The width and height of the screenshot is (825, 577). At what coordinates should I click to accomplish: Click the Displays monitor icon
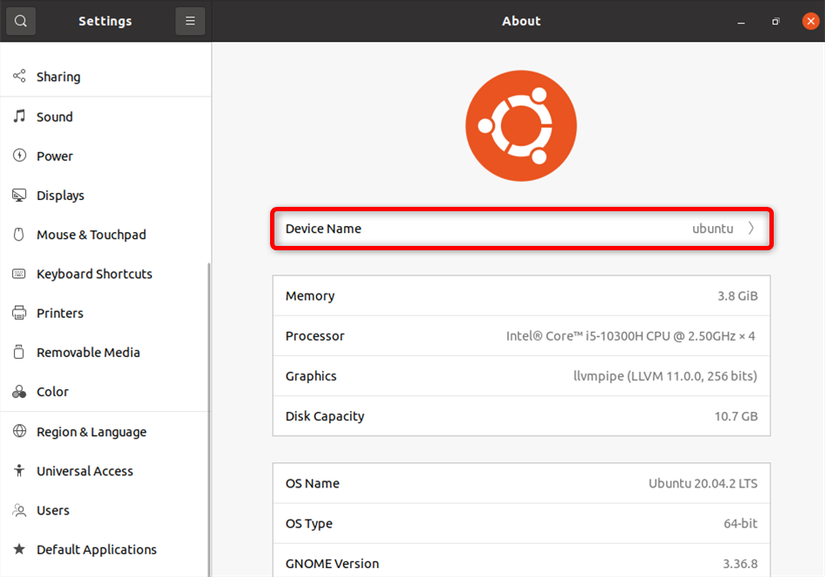[x=19, y=195]
